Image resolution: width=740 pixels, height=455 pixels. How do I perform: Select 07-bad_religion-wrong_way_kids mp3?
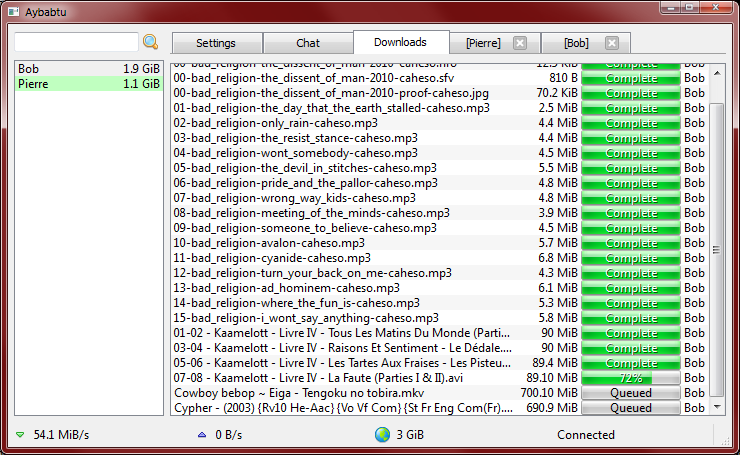(439, 198)
